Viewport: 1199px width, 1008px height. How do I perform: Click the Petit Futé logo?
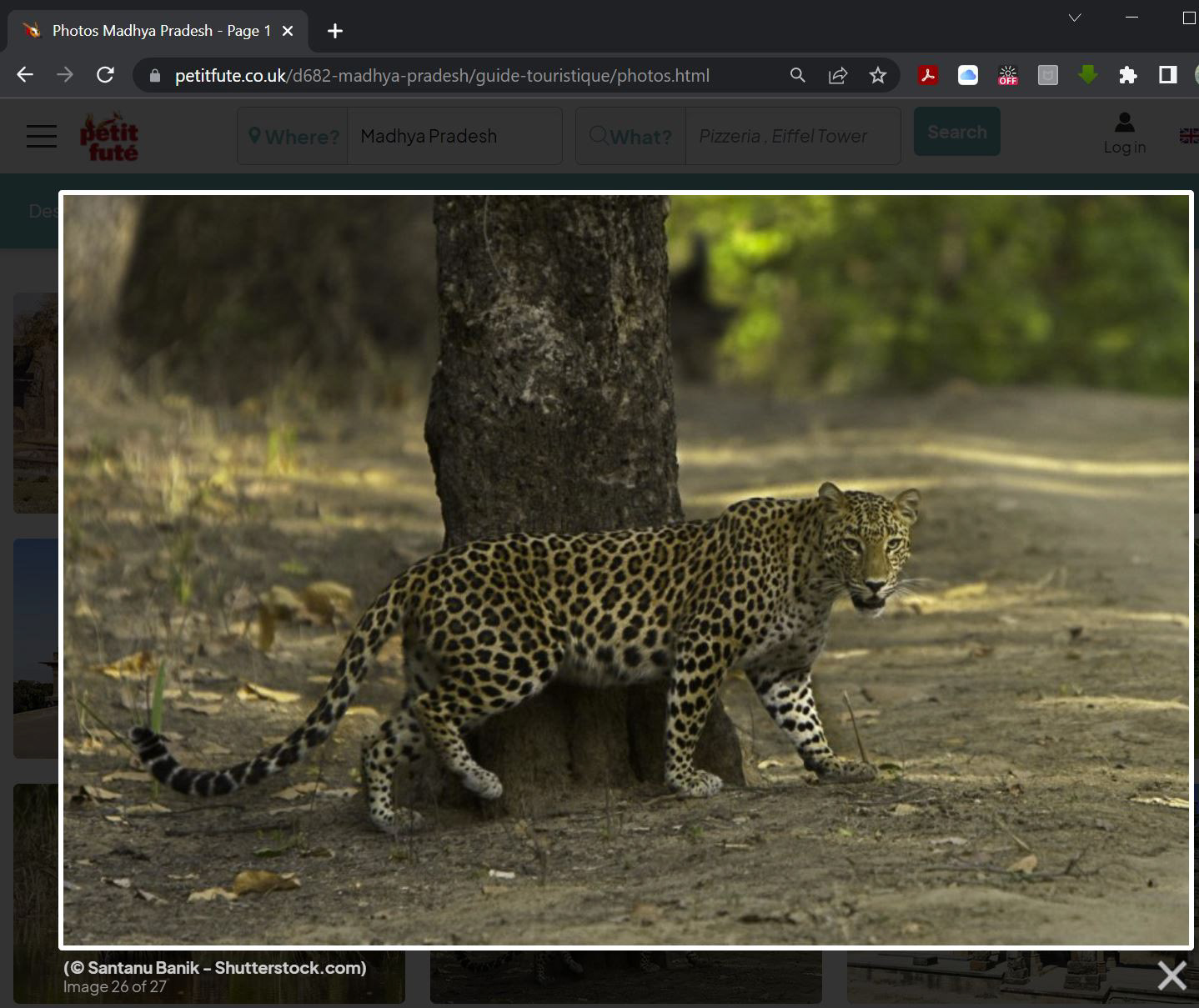pos(109,136)
